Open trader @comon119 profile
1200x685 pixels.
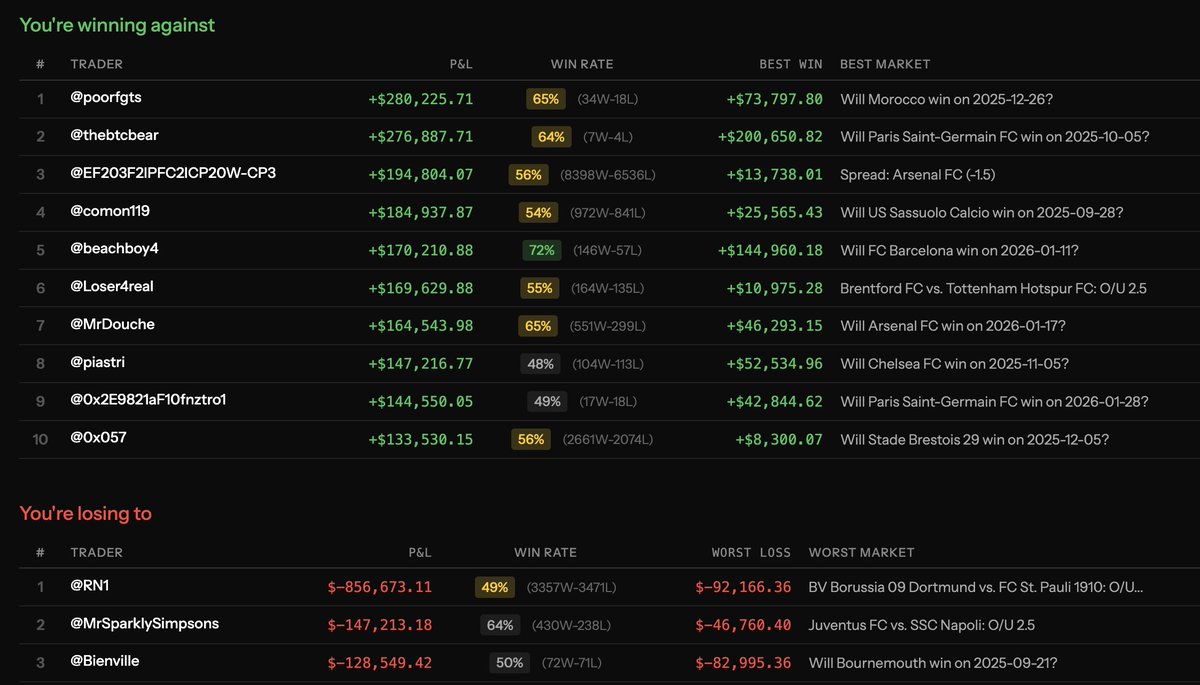click(x=110, y=211)
